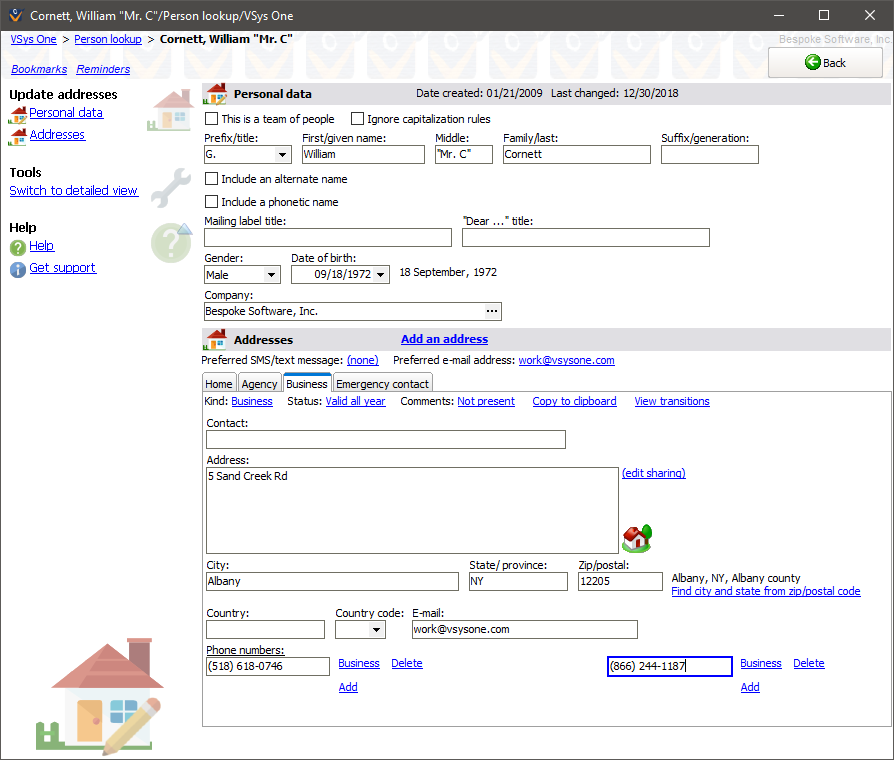Open the Prefix/title dropdown
The image size is (894, 760).
(x=281, y=153)
